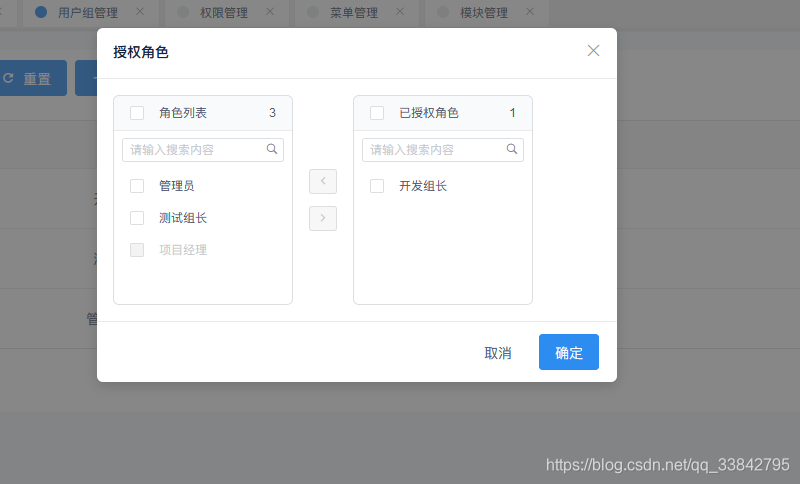Click the move-left arrow transfer button
The width and height of the screenshot is (800, 484).
(x=323, y=181)
